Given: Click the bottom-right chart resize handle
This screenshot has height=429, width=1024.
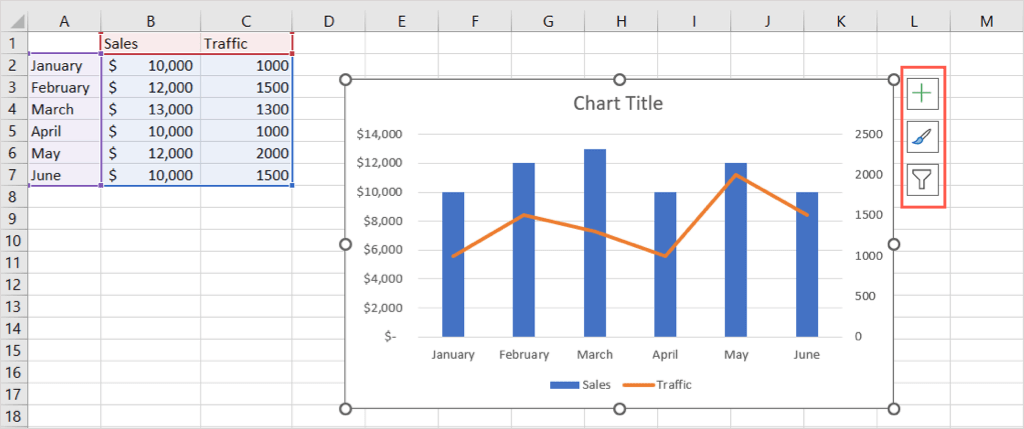Looking at the screenshot, I should pos(894,408).
